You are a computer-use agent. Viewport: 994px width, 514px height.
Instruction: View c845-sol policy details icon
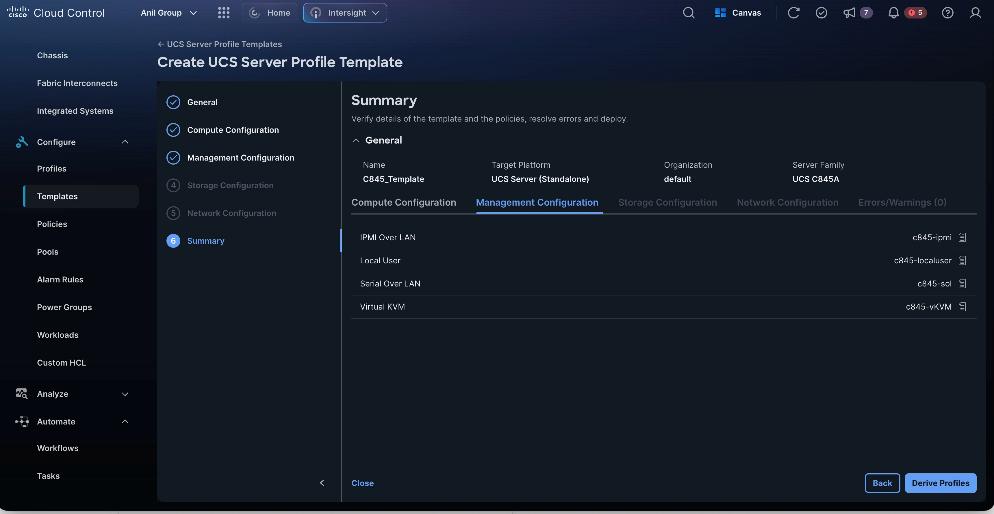click(962, 283)
